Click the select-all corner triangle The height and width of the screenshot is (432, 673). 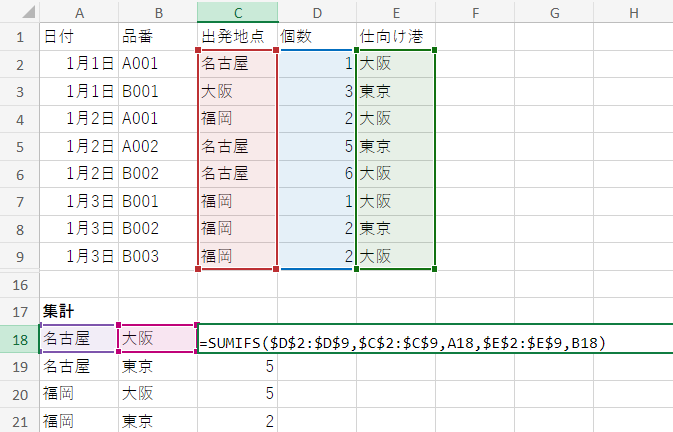(x=28, y=12)
